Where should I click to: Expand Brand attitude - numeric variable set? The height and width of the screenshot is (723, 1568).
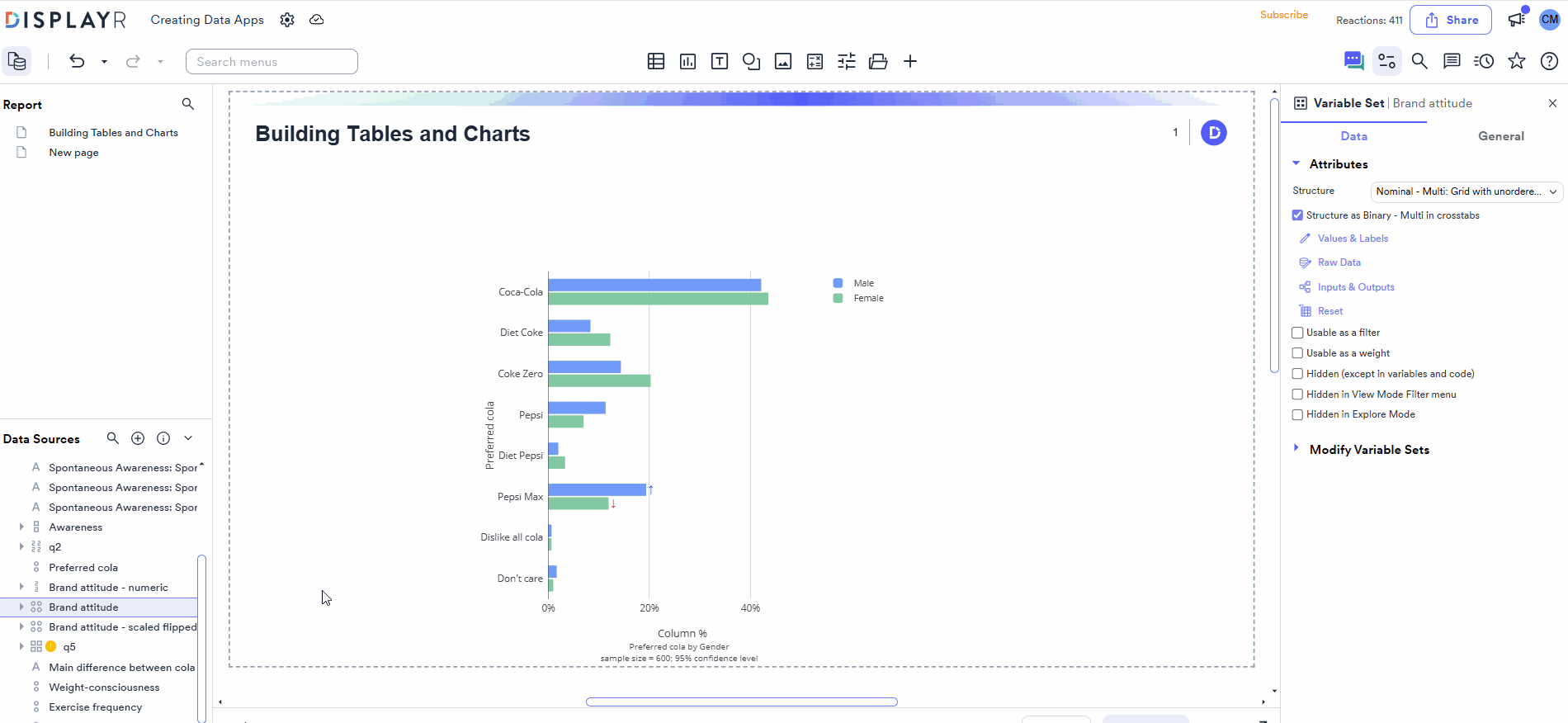pos(21,587)
